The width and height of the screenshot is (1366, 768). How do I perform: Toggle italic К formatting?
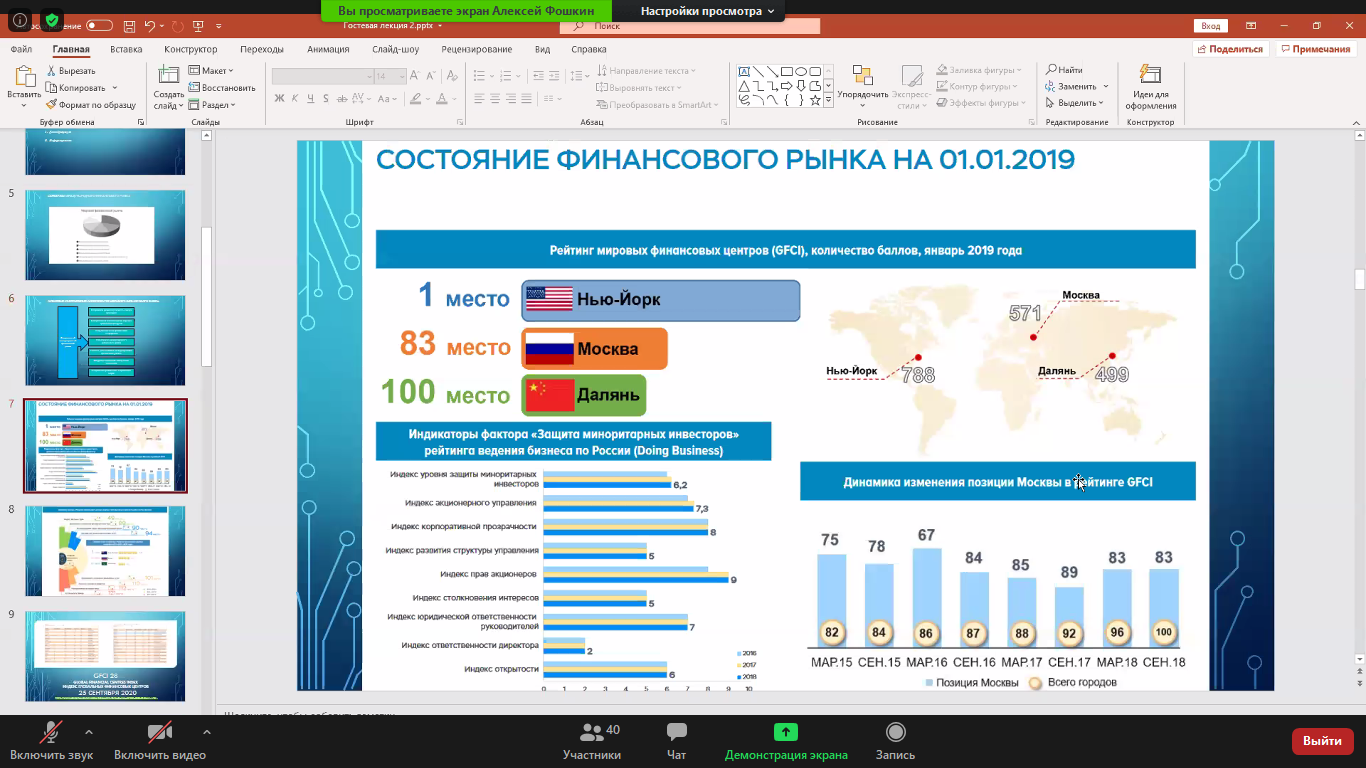(296, 98)
